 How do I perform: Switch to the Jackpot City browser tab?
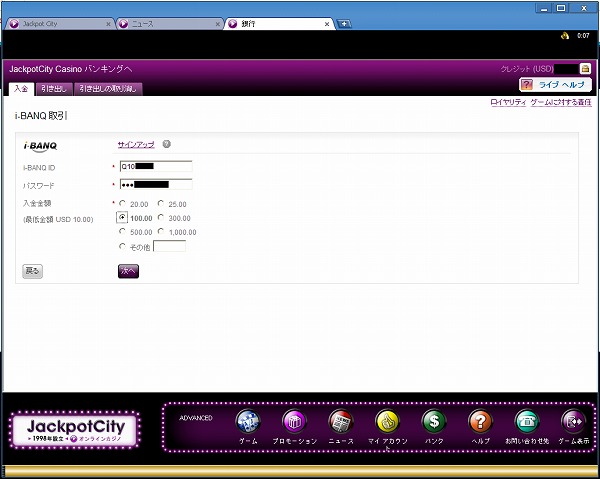click(60, 24)
